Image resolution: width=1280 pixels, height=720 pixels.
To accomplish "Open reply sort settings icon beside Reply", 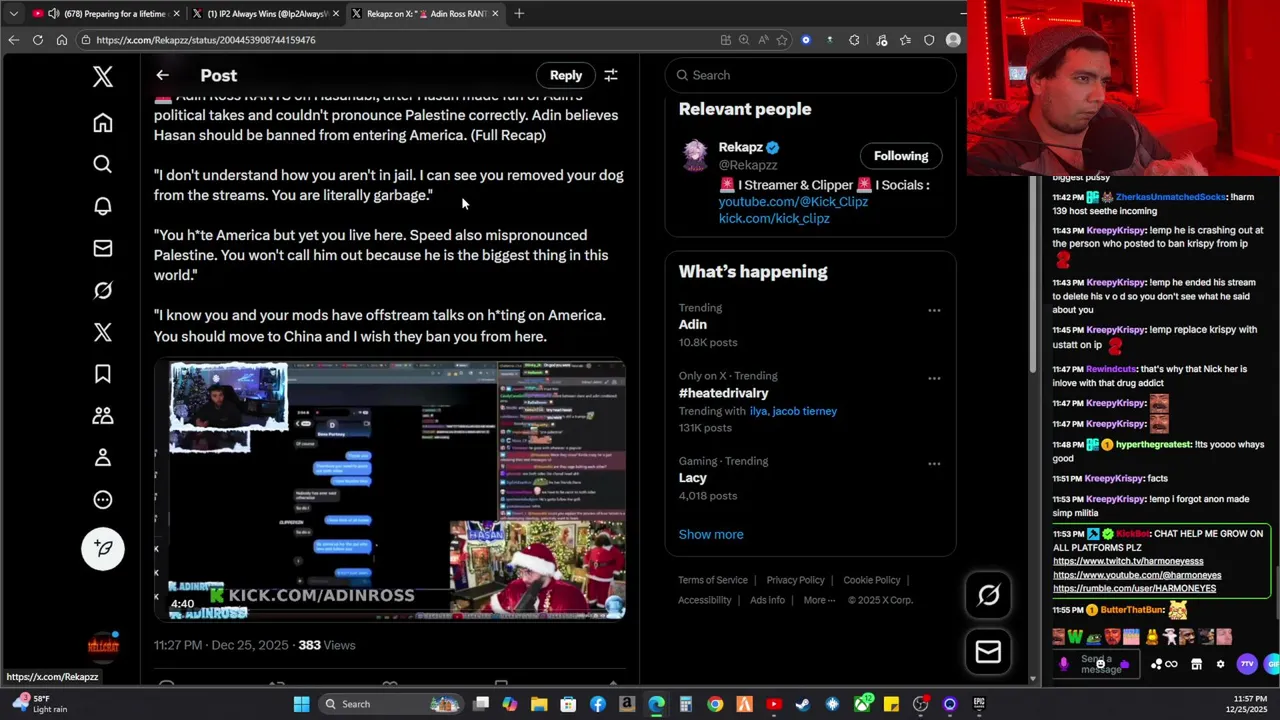I will click(611, 75).
